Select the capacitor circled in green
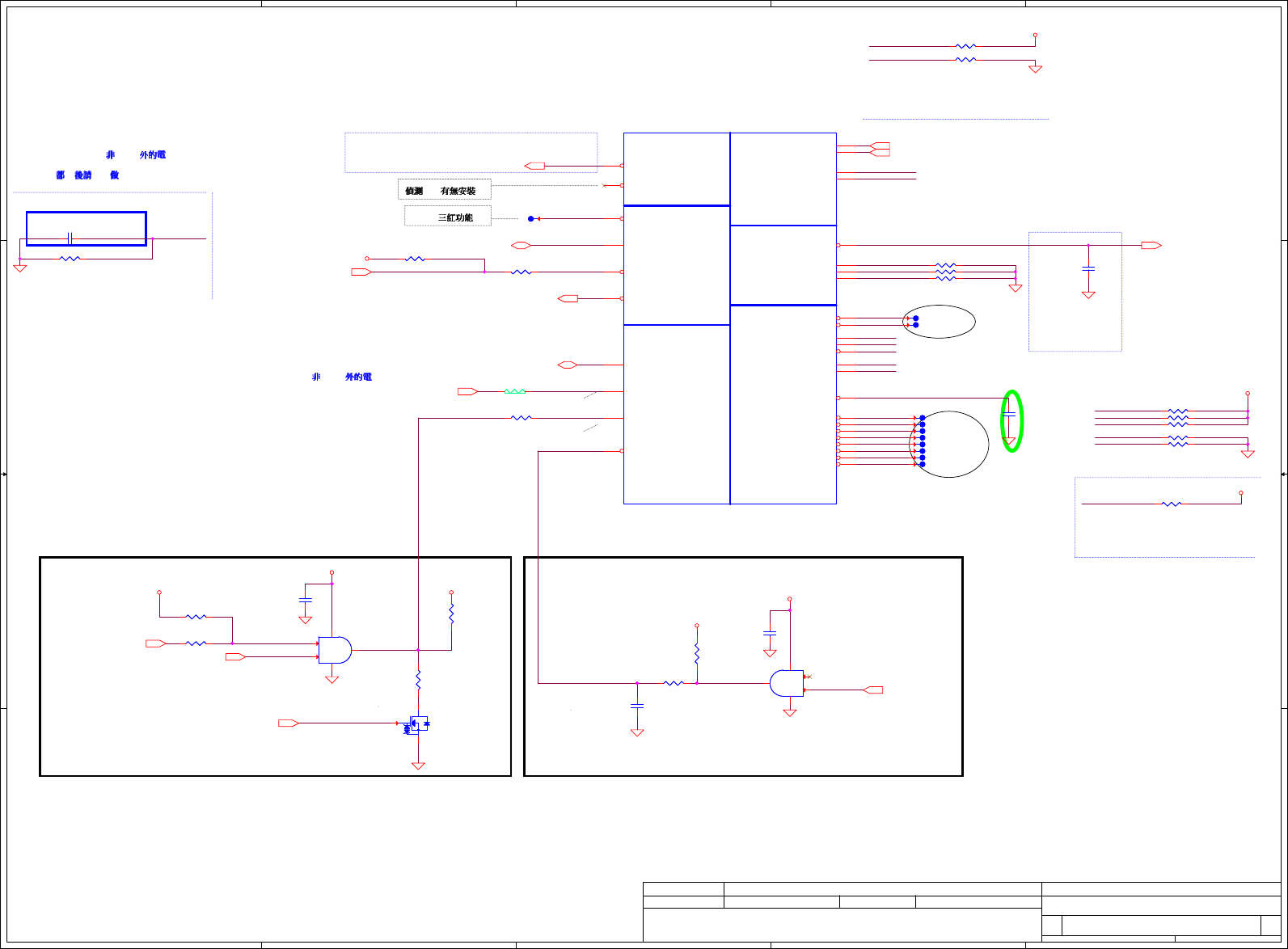 (1009, 415)
